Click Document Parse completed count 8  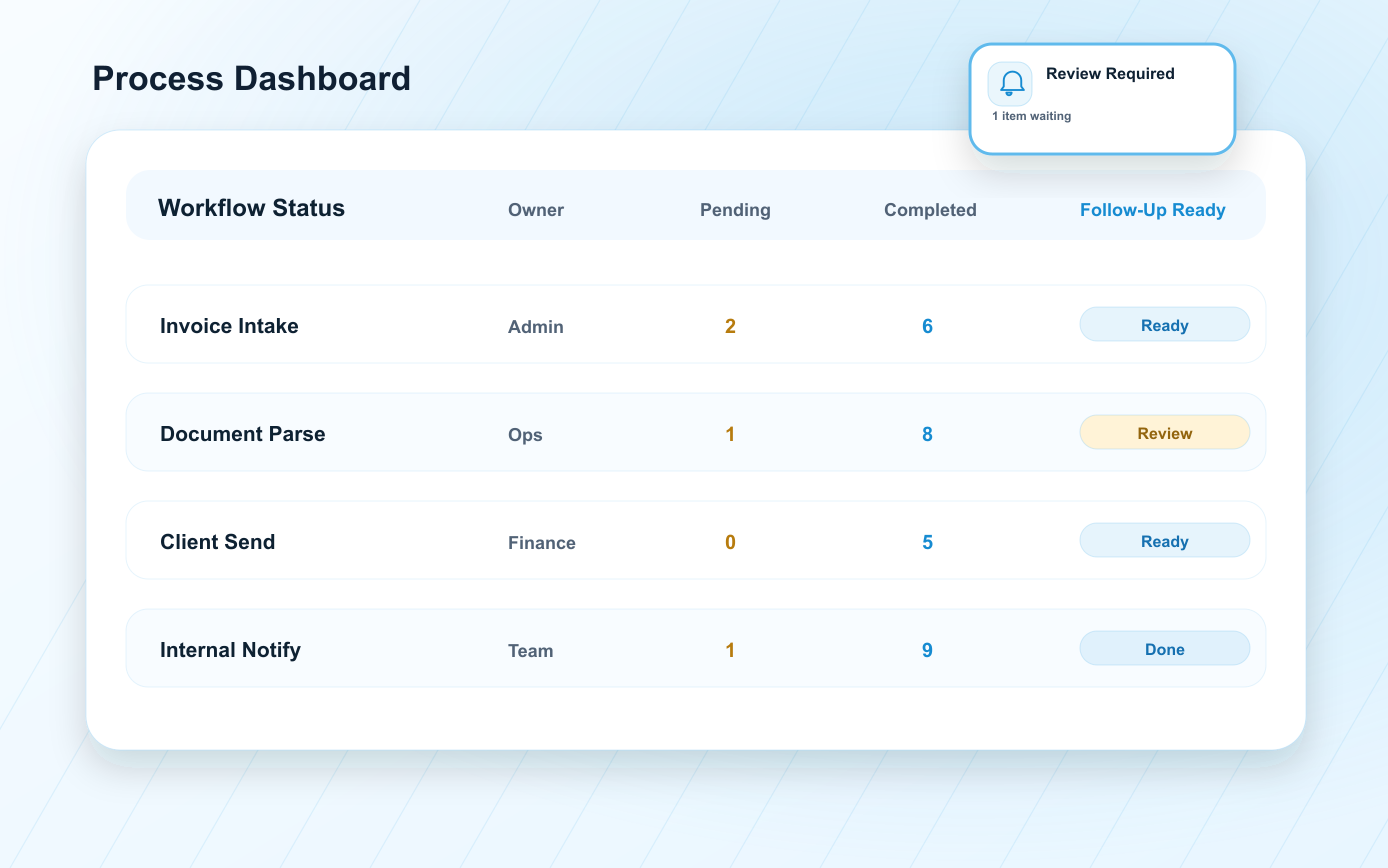(x=927, y=434)
